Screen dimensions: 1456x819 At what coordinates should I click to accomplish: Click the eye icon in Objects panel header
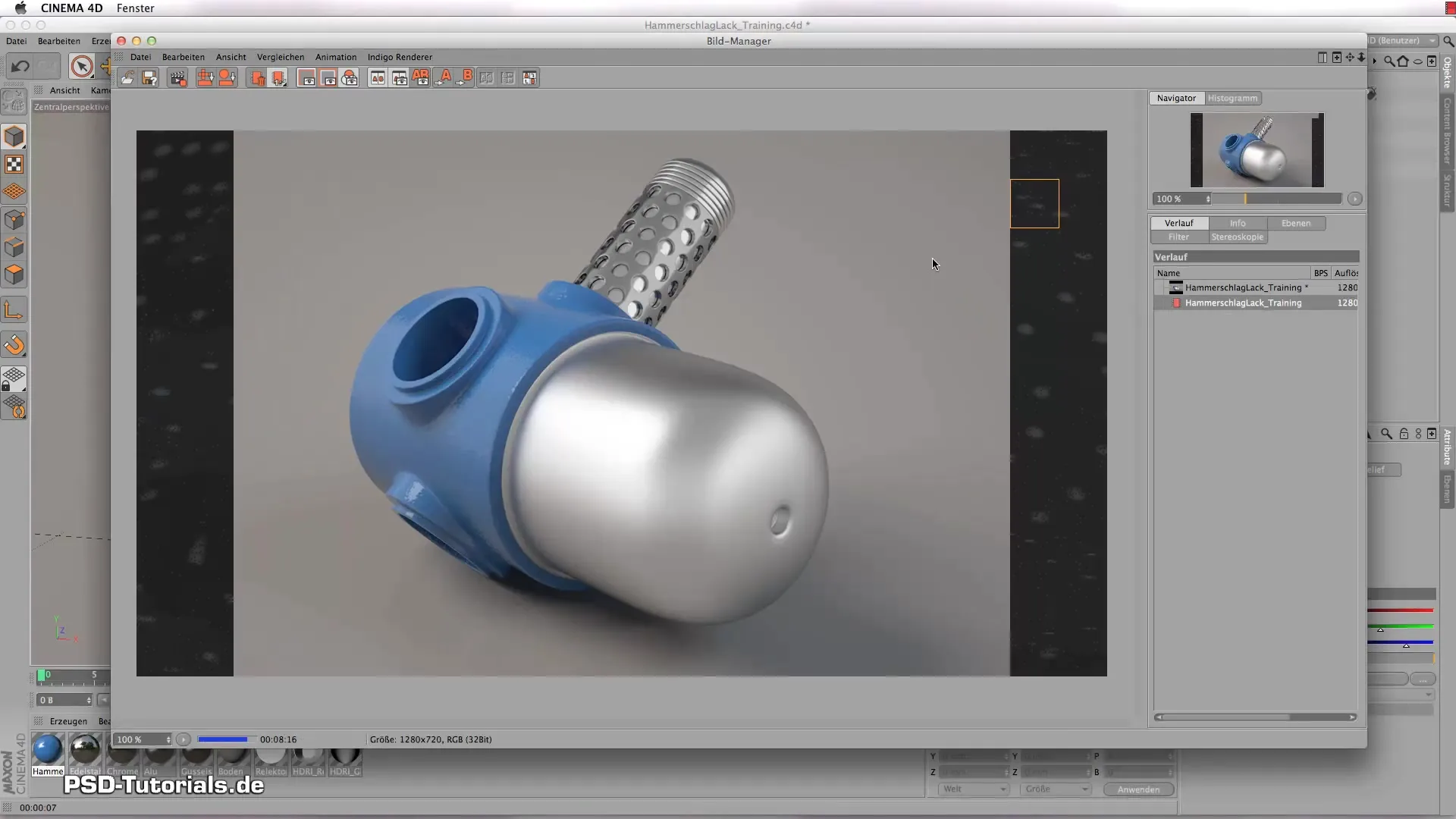[x=1417, y=61]
